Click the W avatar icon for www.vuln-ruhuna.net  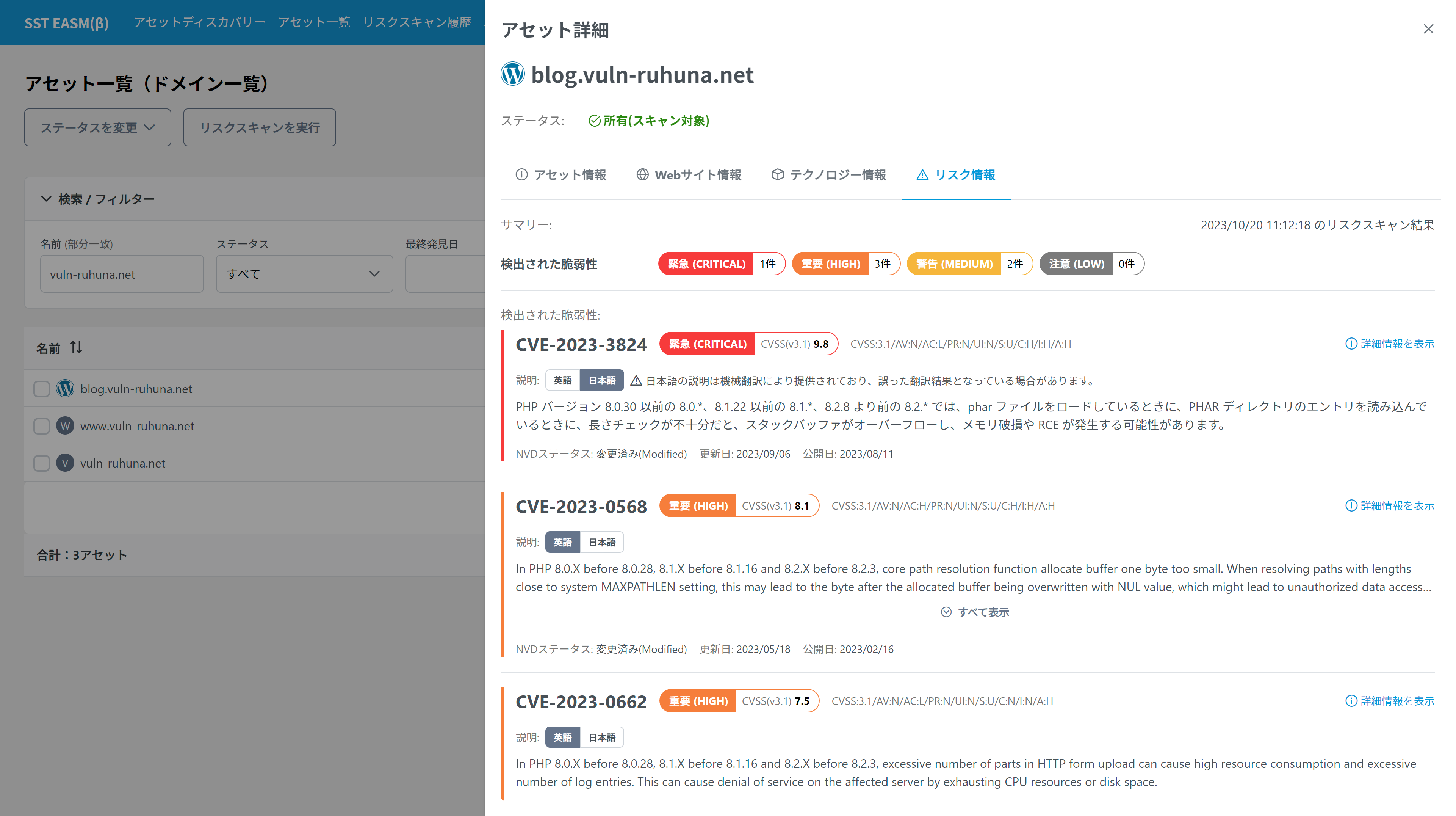pyautogui.click(x=65, y=426)
